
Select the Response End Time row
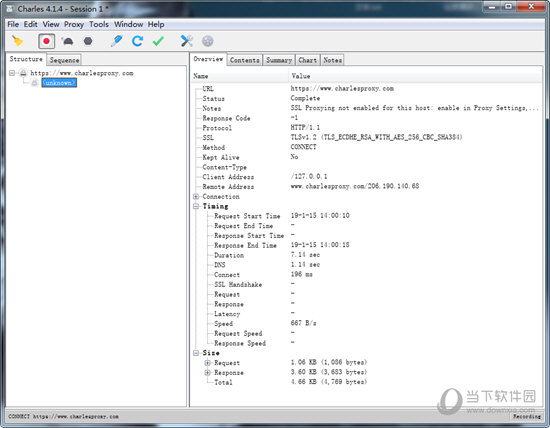point(367,245)
